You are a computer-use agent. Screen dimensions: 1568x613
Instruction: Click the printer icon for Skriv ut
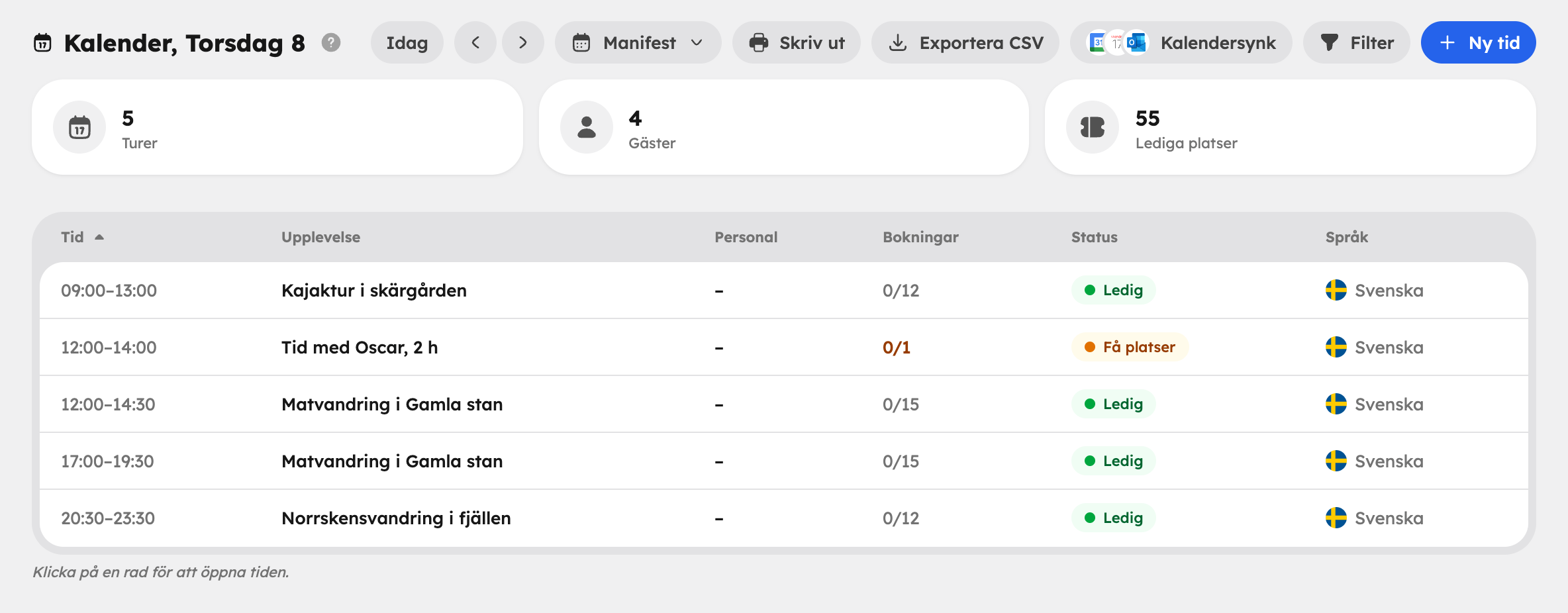[x=759, y=42]
